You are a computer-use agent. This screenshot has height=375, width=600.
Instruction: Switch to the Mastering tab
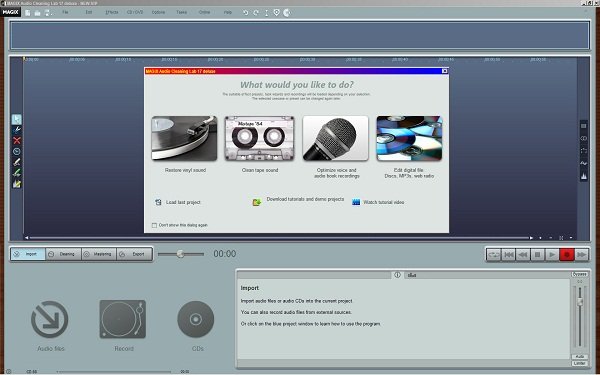point(99,254)
